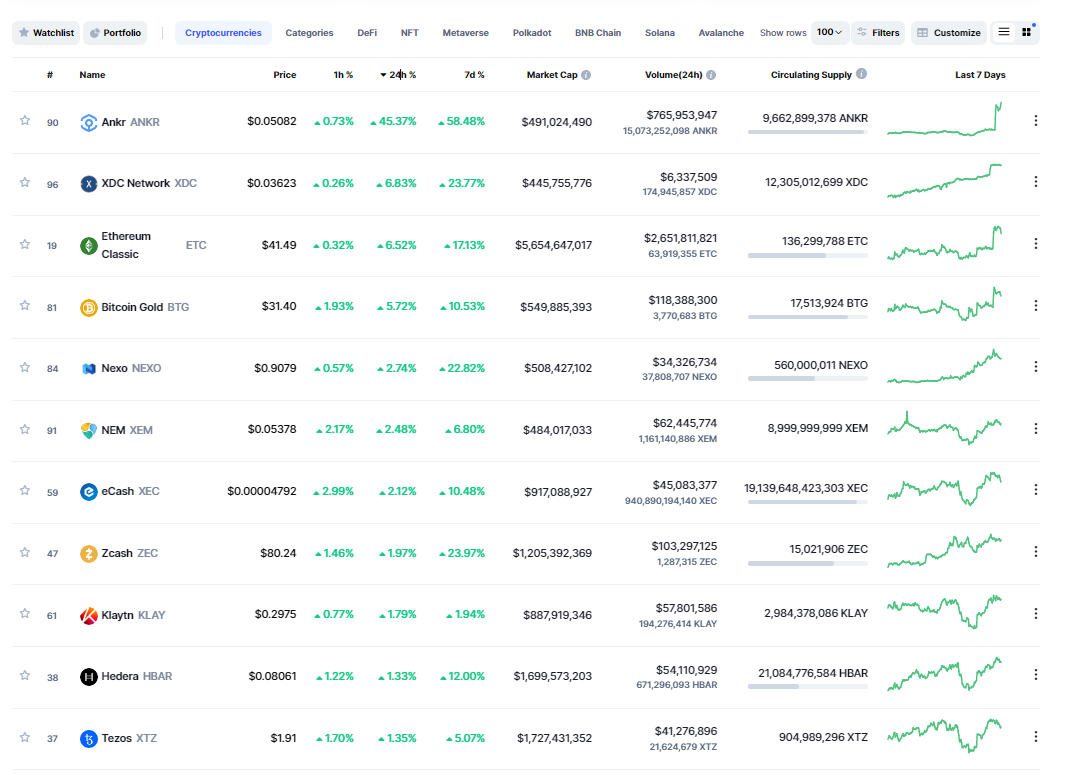The width and height of the screenshot is (1071, 775).
Task: Show Volume(24h) info tooltip icon
Action: (711, 75)
